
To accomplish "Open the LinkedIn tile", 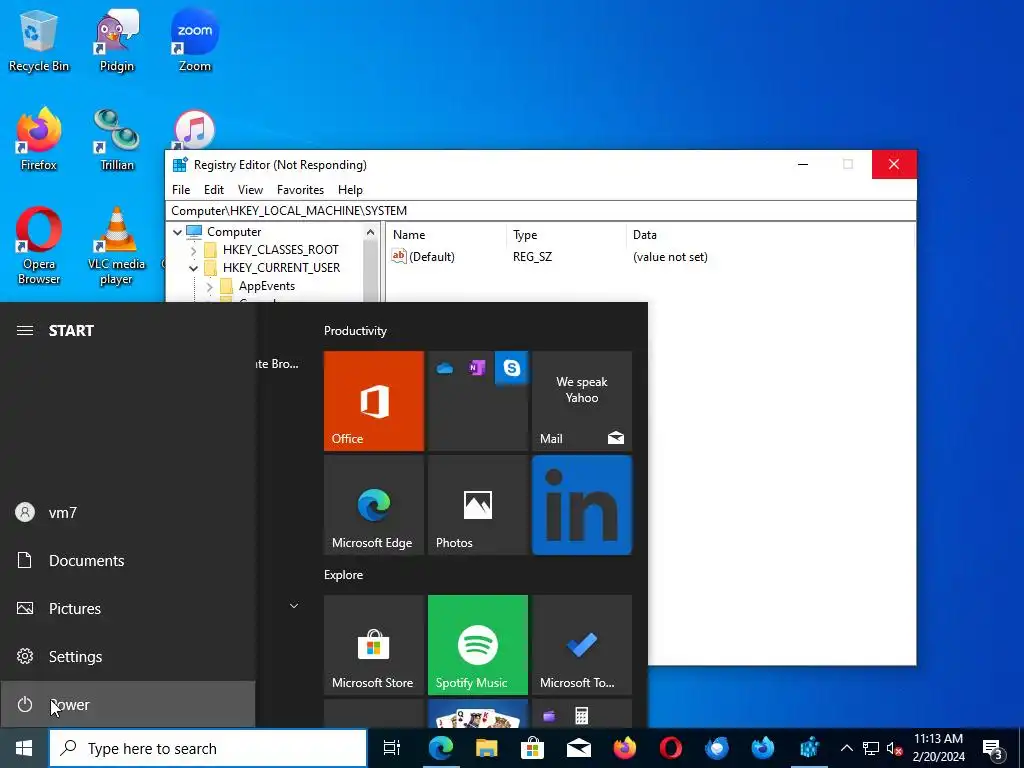I will 582,505.
